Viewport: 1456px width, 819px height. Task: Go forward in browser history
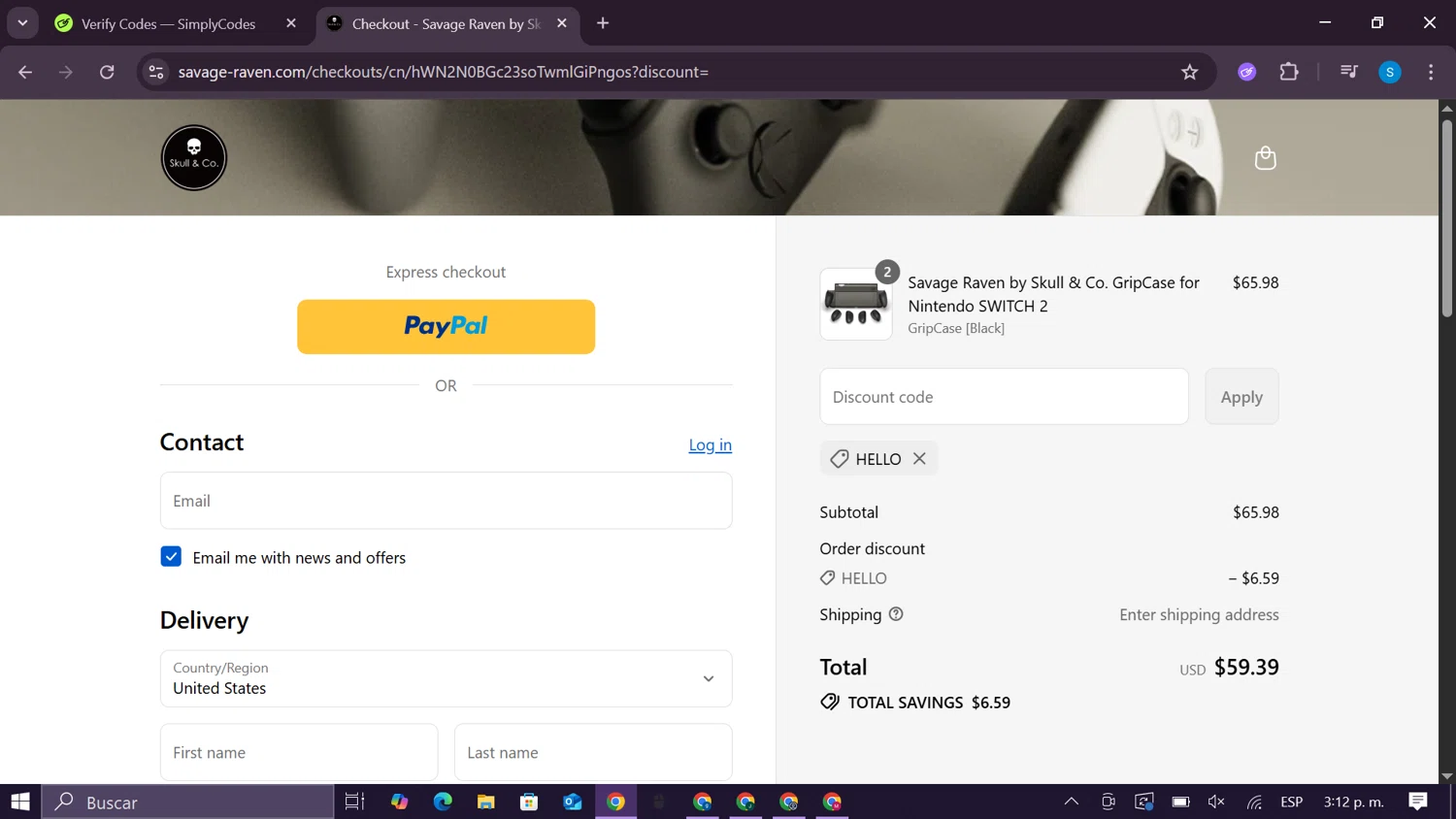click(66, 72)
